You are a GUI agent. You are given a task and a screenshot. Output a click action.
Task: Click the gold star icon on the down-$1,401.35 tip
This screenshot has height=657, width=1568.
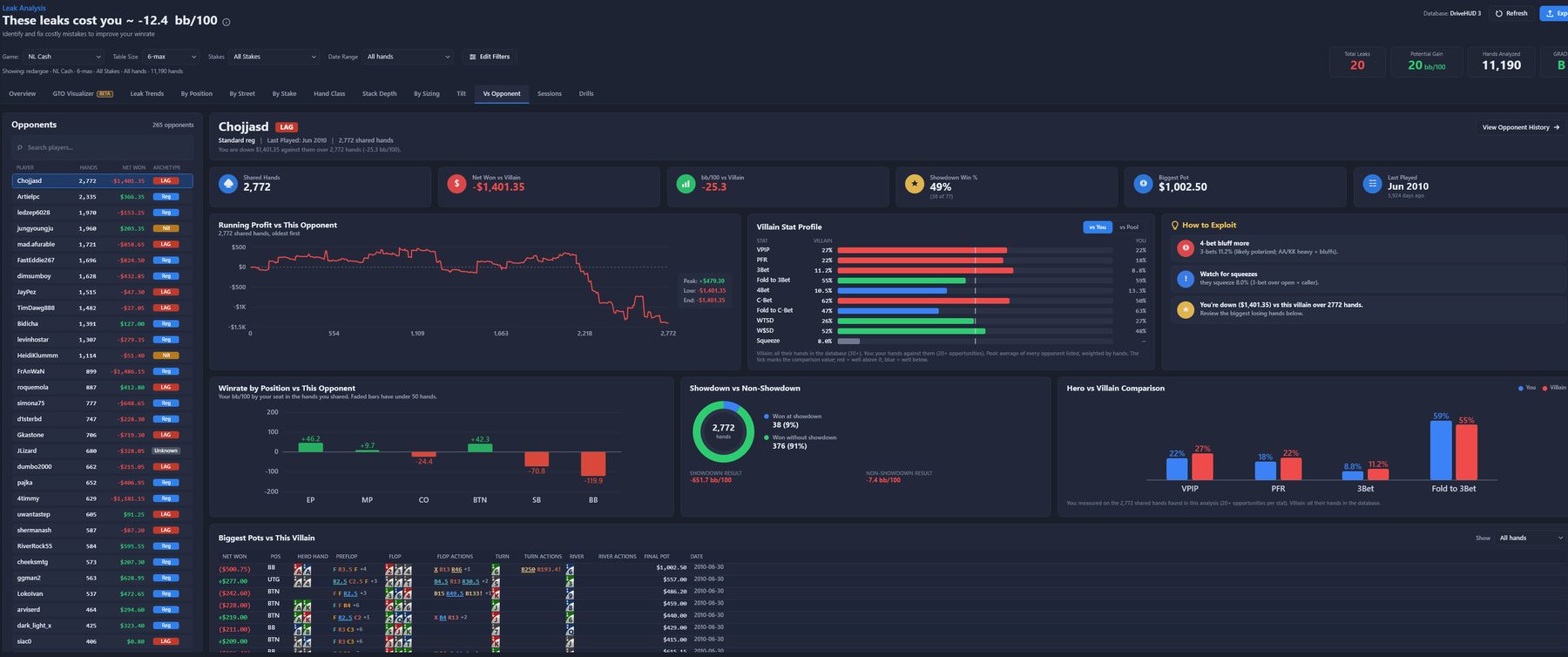tap(1185, 309)
